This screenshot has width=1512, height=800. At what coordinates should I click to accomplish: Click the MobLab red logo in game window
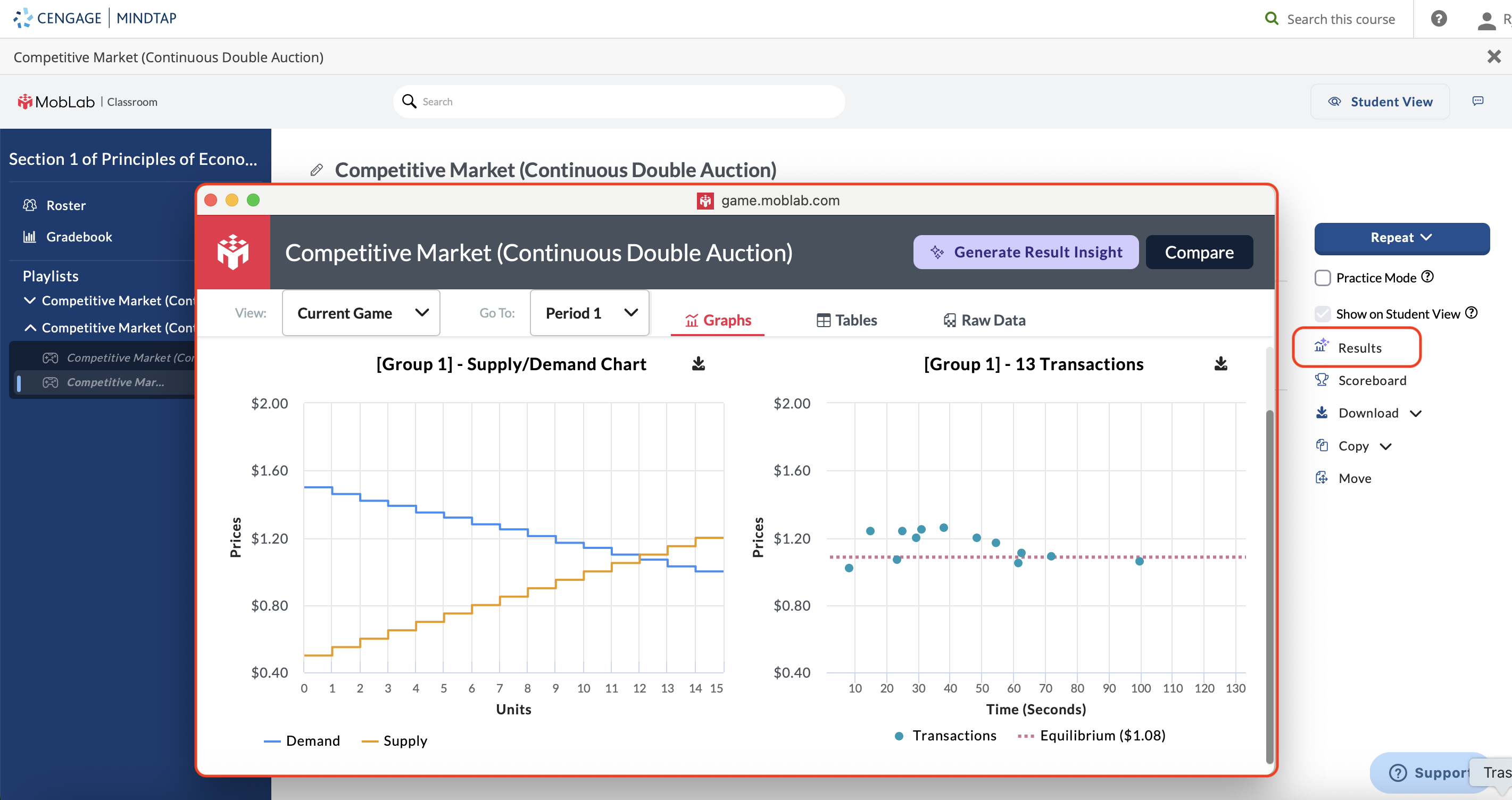point(233,252)
